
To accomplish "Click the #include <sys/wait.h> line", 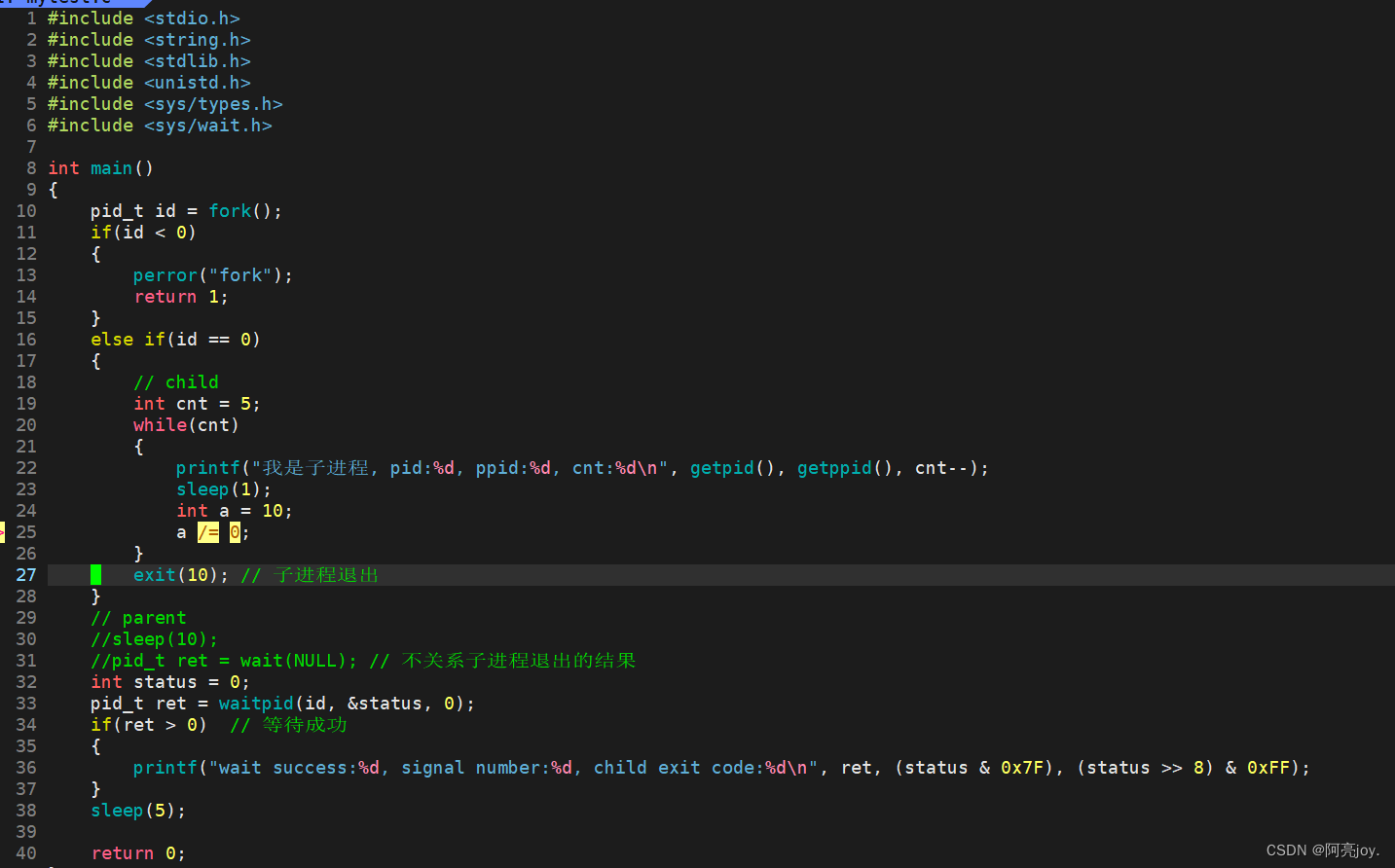I will 160,126.
